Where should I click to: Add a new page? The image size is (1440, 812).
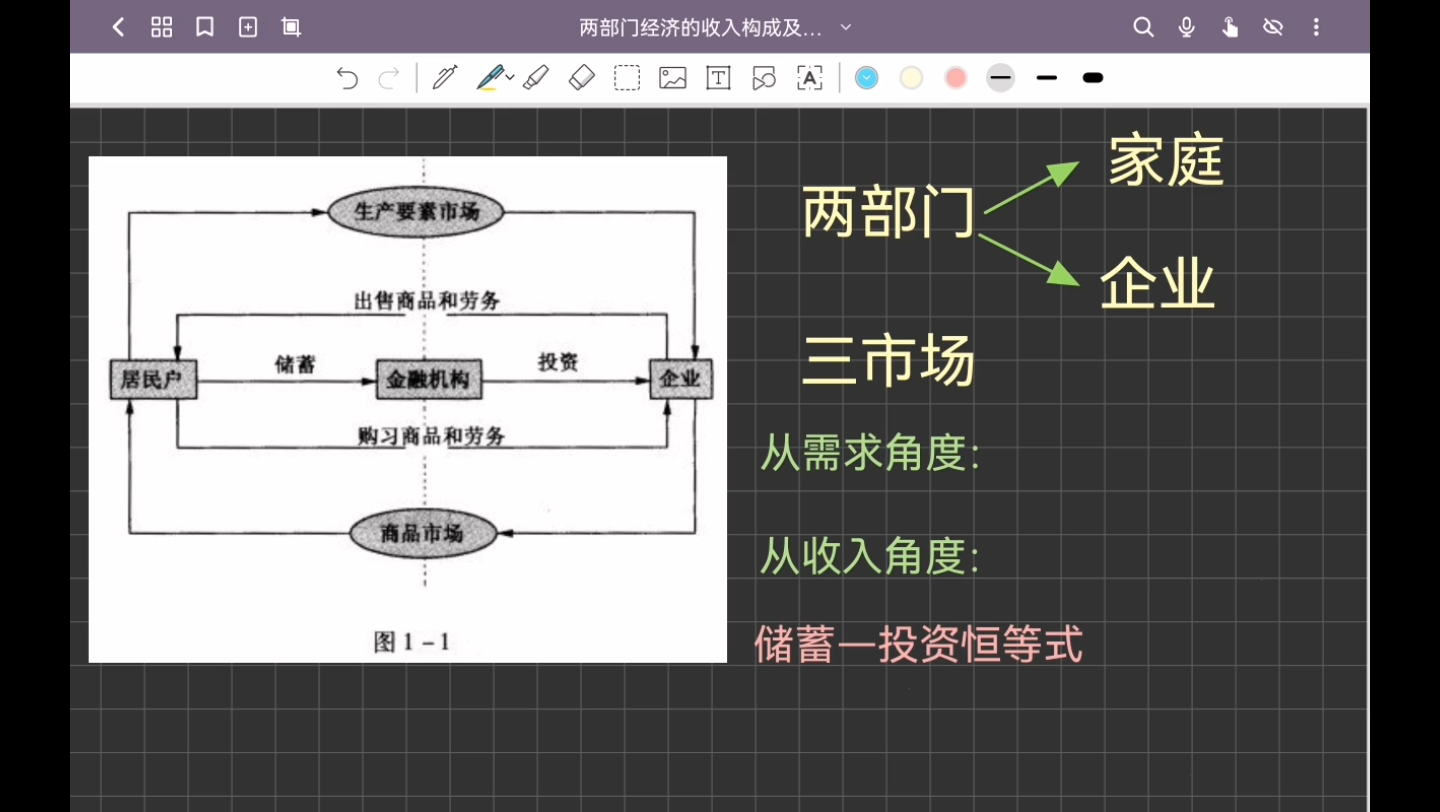tap(248, 27)
